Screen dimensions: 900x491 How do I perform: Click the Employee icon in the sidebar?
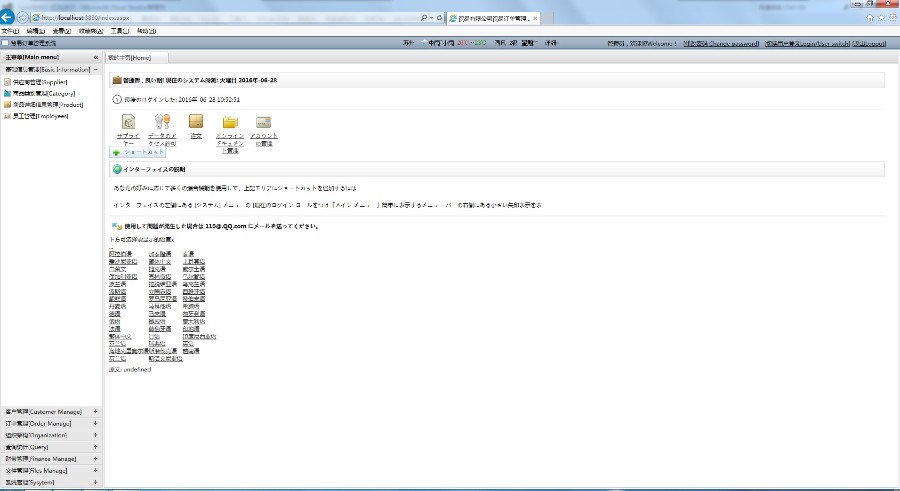tap(7, 116)
